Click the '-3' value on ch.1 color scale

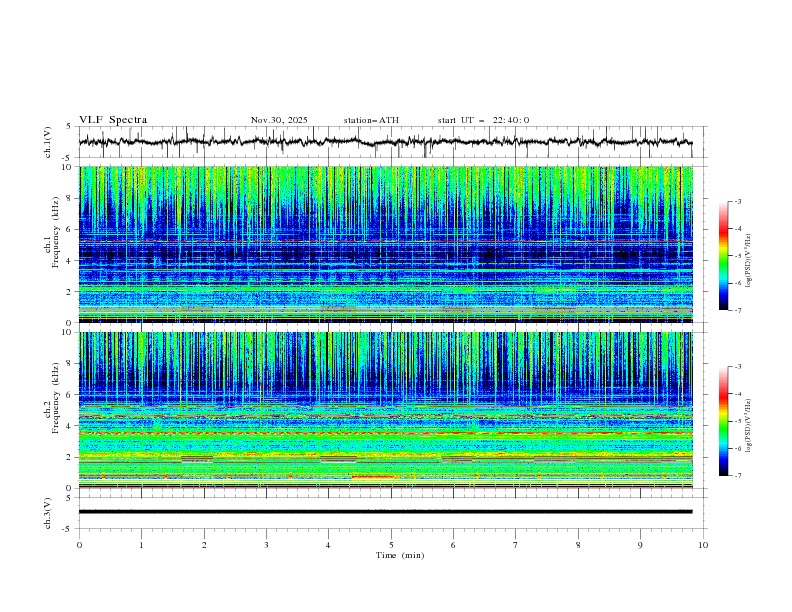click(737, 201)
